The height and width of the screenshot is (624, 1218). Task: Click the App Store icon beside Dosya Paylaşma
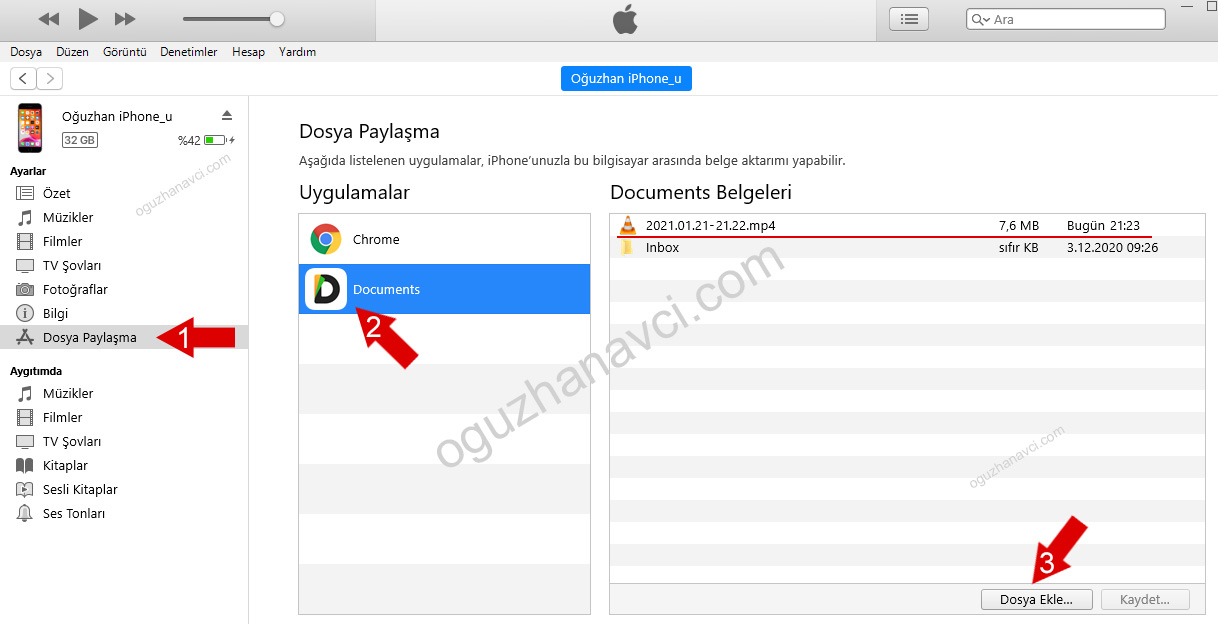pyautogui.click(x=25, y=337)
